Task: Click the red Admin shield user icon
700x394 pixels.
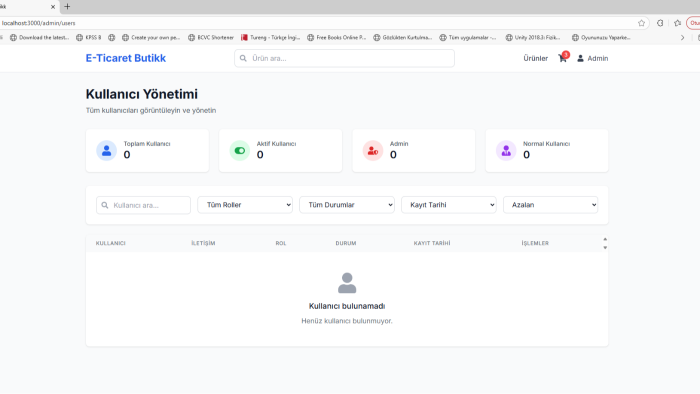Action: point(373,151)
